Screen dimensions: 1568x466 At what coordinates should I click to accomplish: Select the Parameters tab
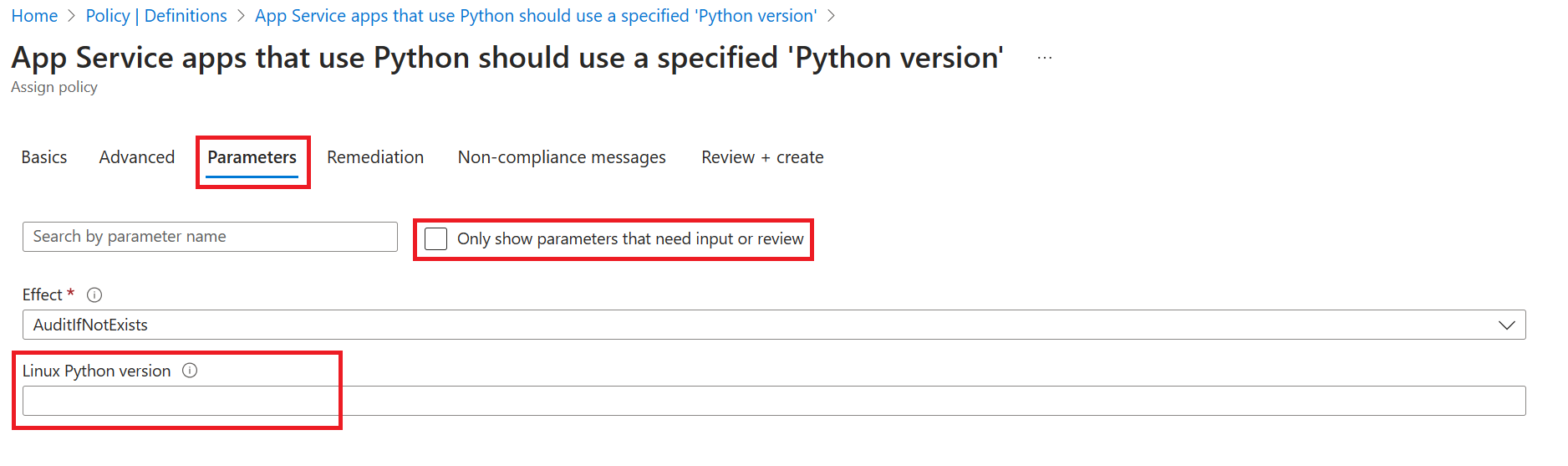252,157
